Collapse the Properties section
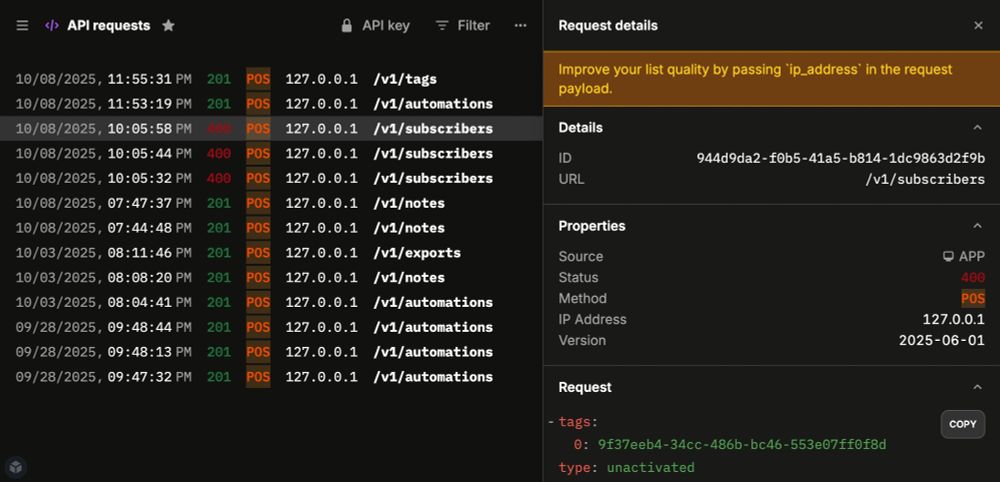 977,226
